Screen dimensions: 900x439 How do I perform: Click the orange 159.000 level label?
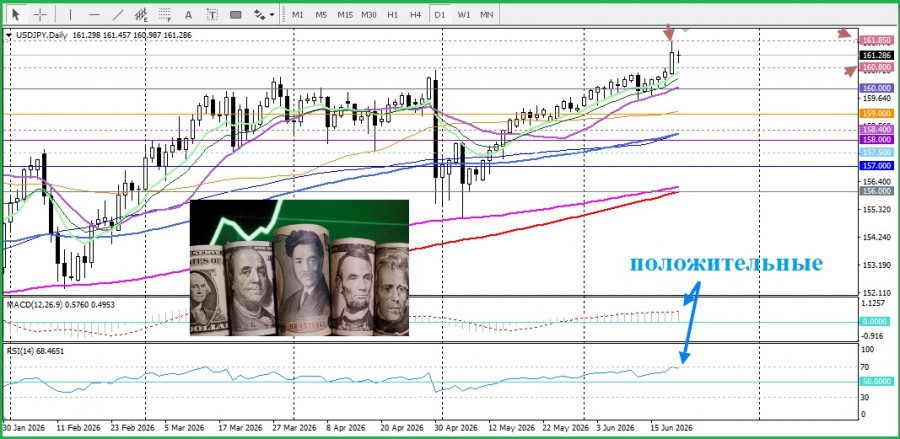pyautogui.click(x=876, y=114)
